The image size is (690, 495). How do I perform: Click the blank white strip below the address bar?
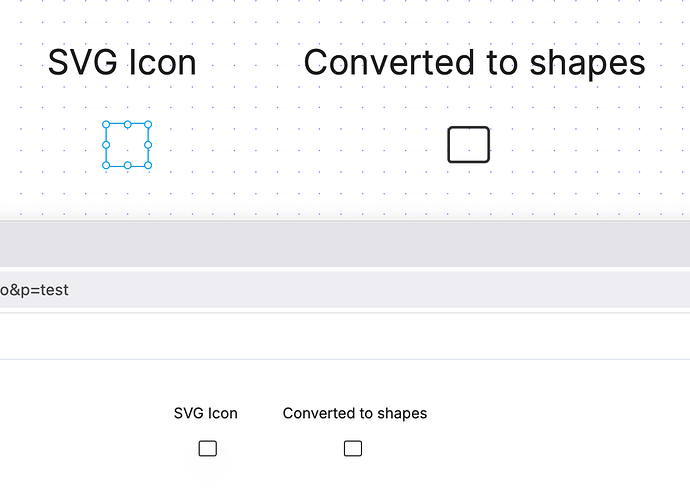(345, 336)
